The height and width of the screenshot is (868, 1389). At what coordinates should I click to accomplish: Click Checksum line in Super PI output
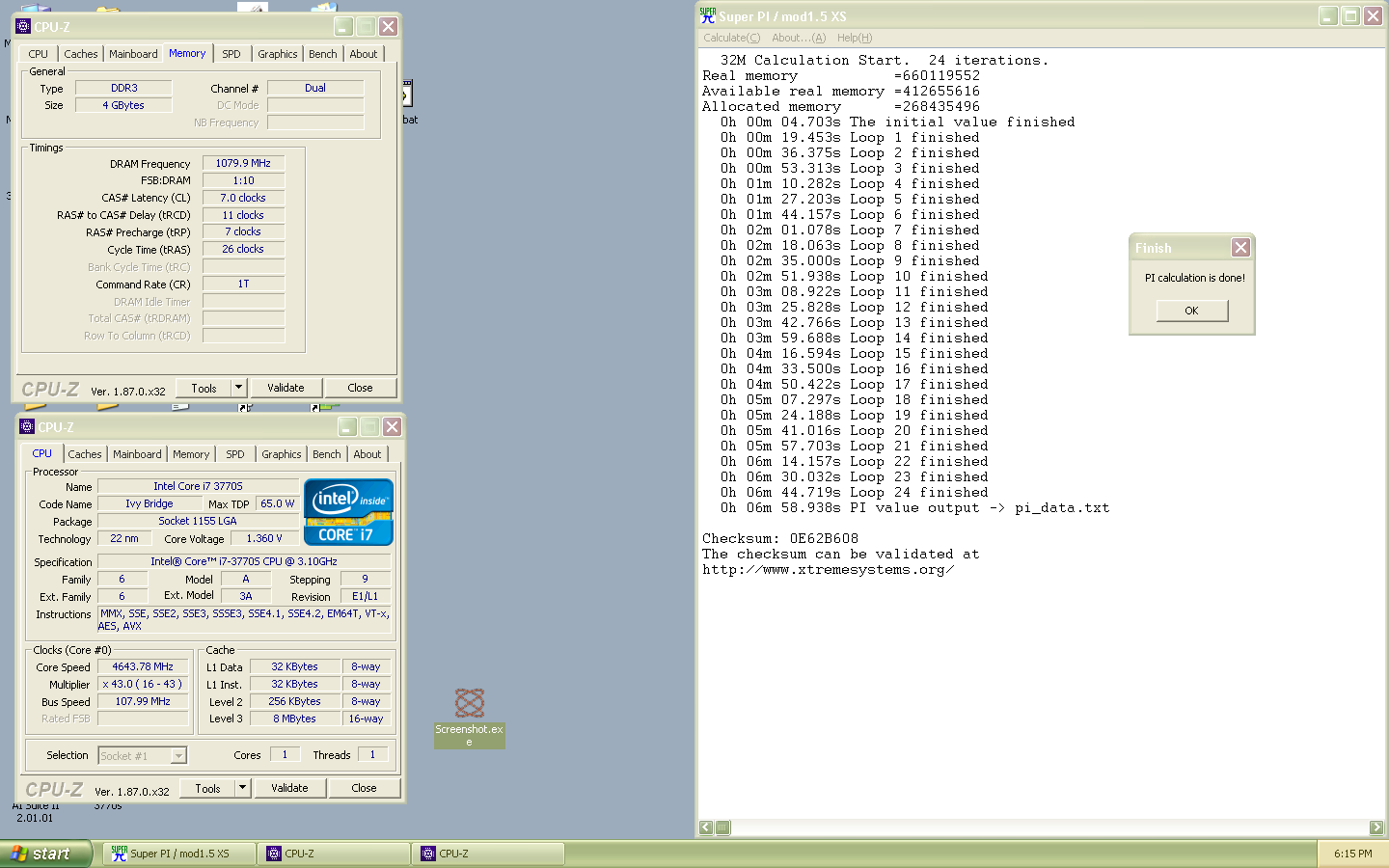coord(780,538)
